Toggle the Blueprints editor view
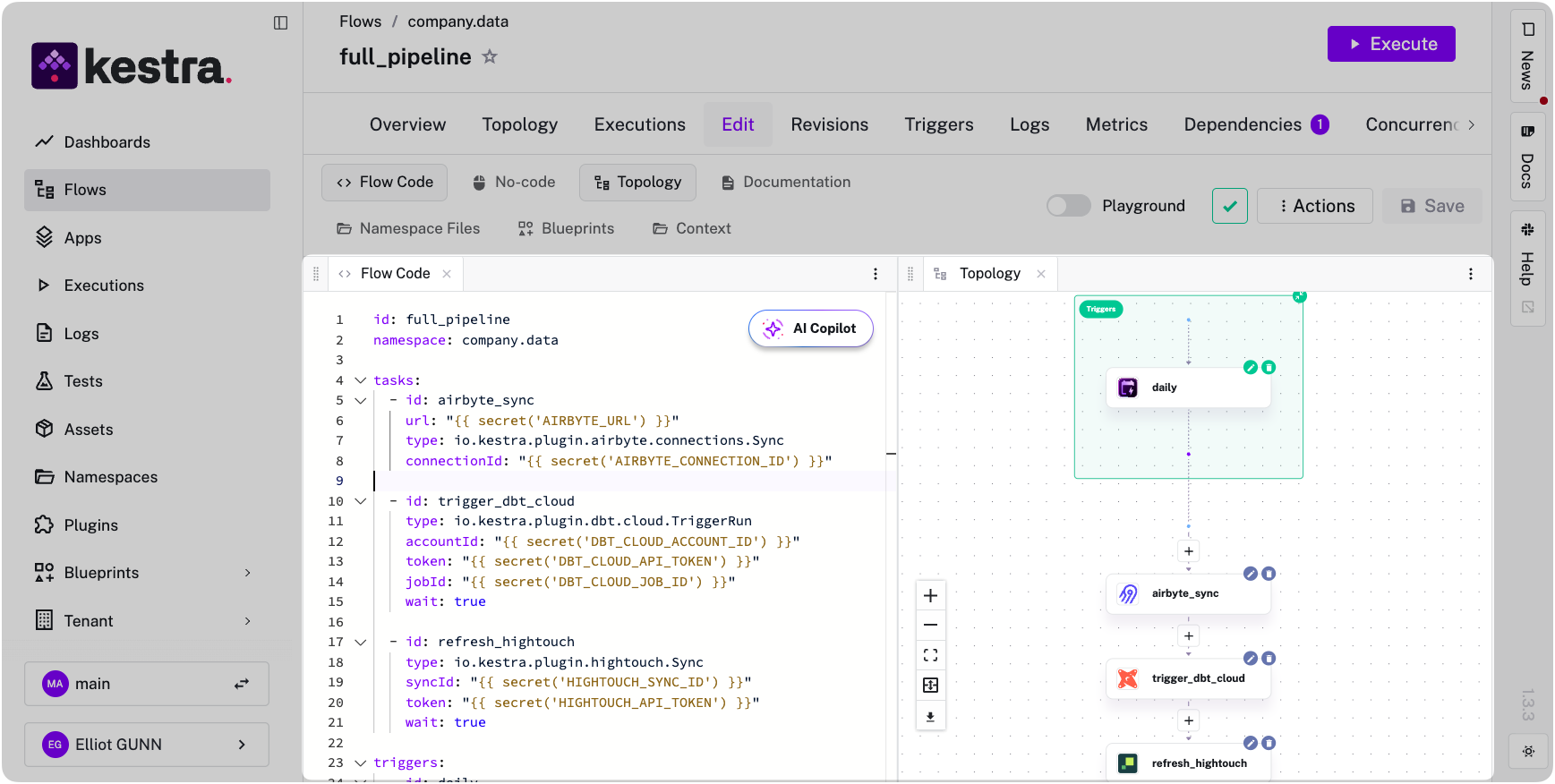The height and width of the screenshot is (784, 1555). pos(566,229)
